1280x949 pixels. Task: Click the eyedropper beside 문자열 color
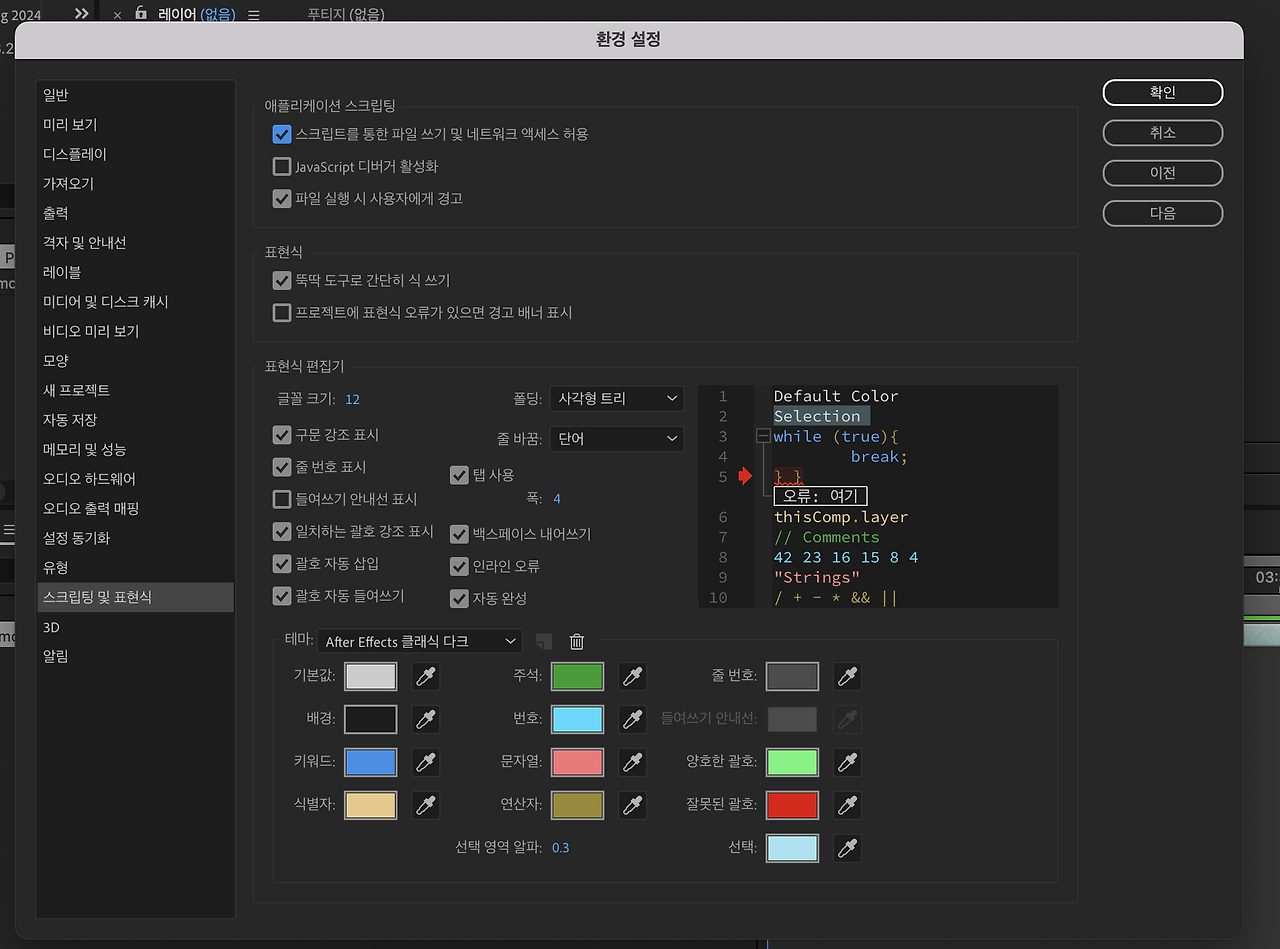click(x=631, y=762)
